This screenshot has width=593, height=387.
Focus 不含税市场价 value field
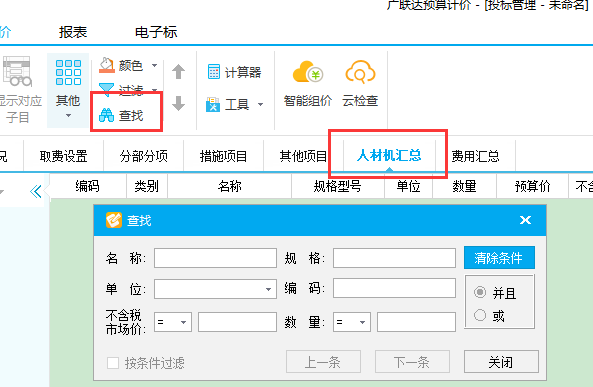pos(237,322)
